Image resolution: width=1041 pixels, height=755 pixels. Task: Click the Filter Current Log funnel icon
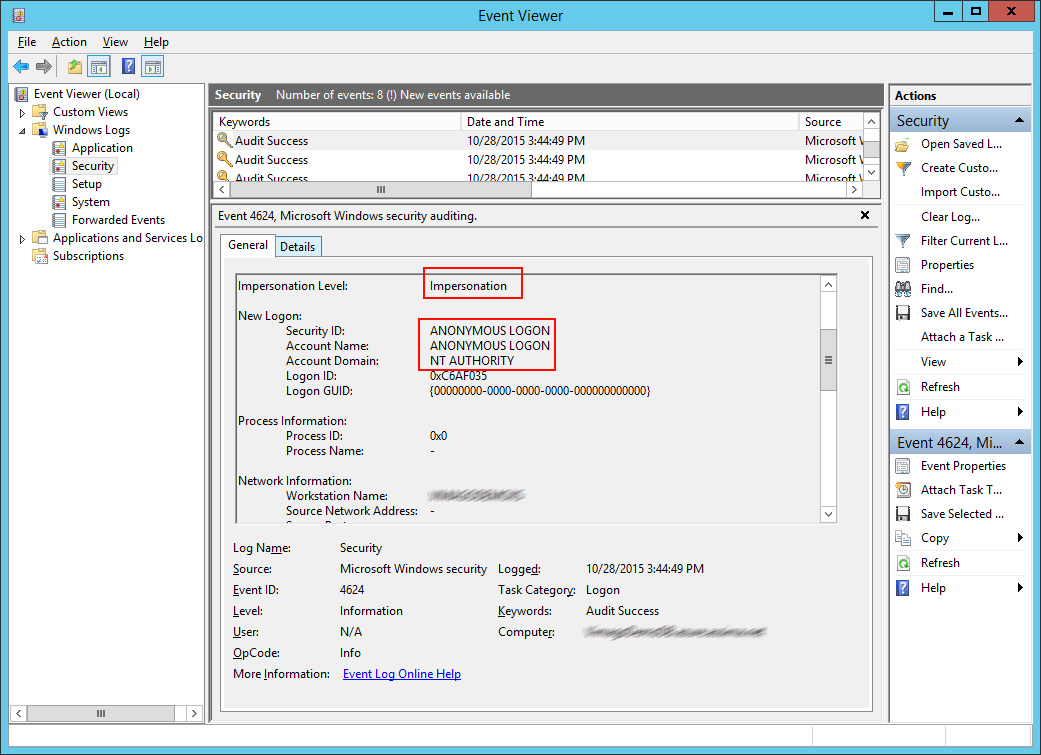pos(903,241)
